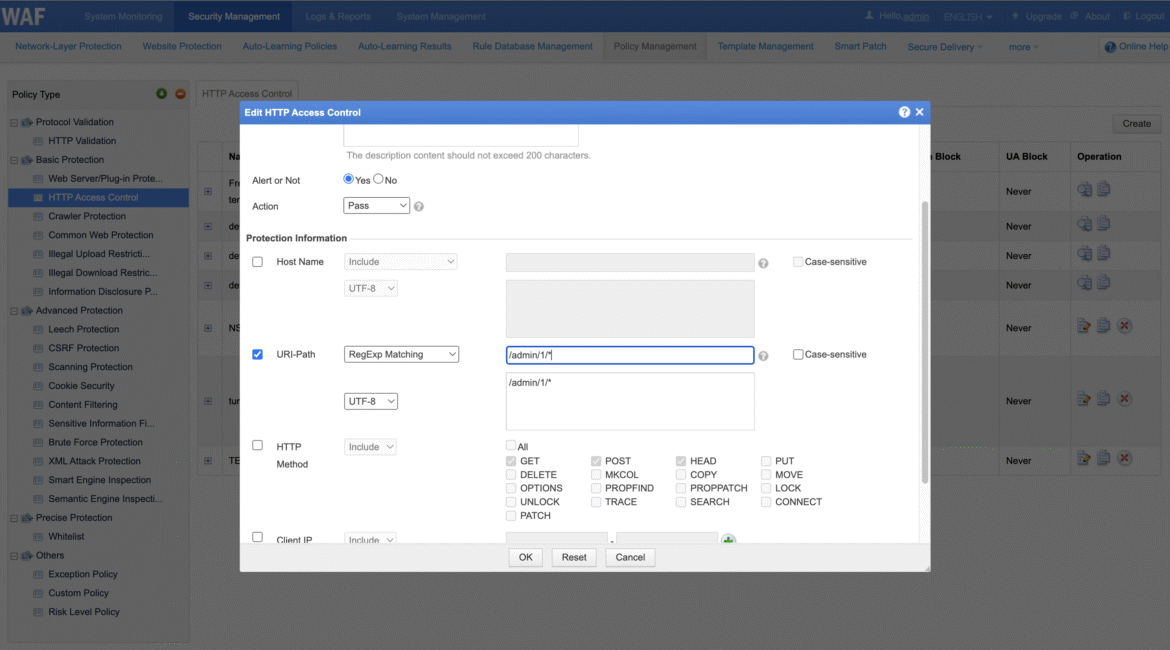Click the green plus icon beside Client IP

click(728, 538)
